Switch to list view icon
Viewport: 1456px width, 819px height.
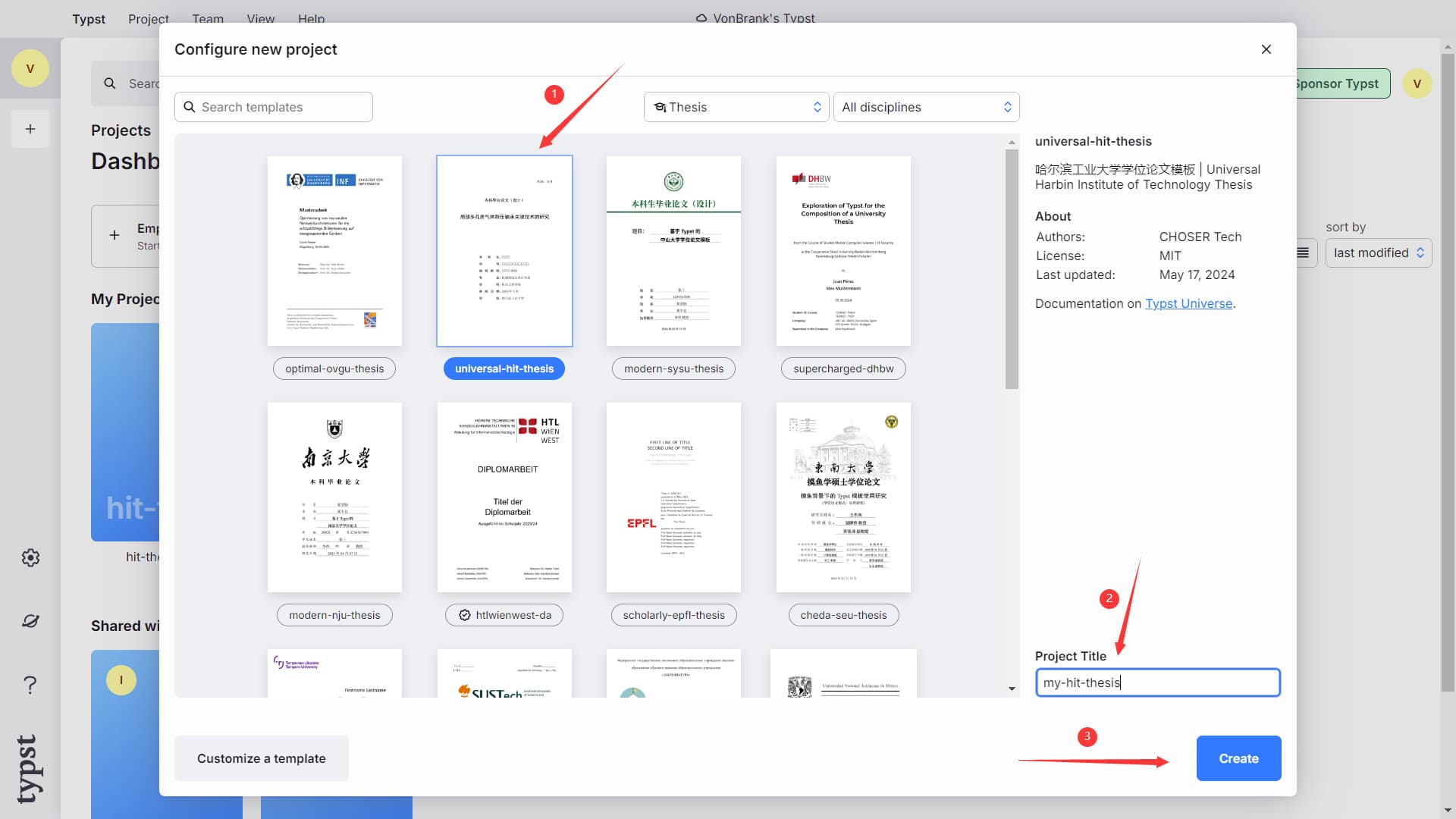[x=1303, y=253]
